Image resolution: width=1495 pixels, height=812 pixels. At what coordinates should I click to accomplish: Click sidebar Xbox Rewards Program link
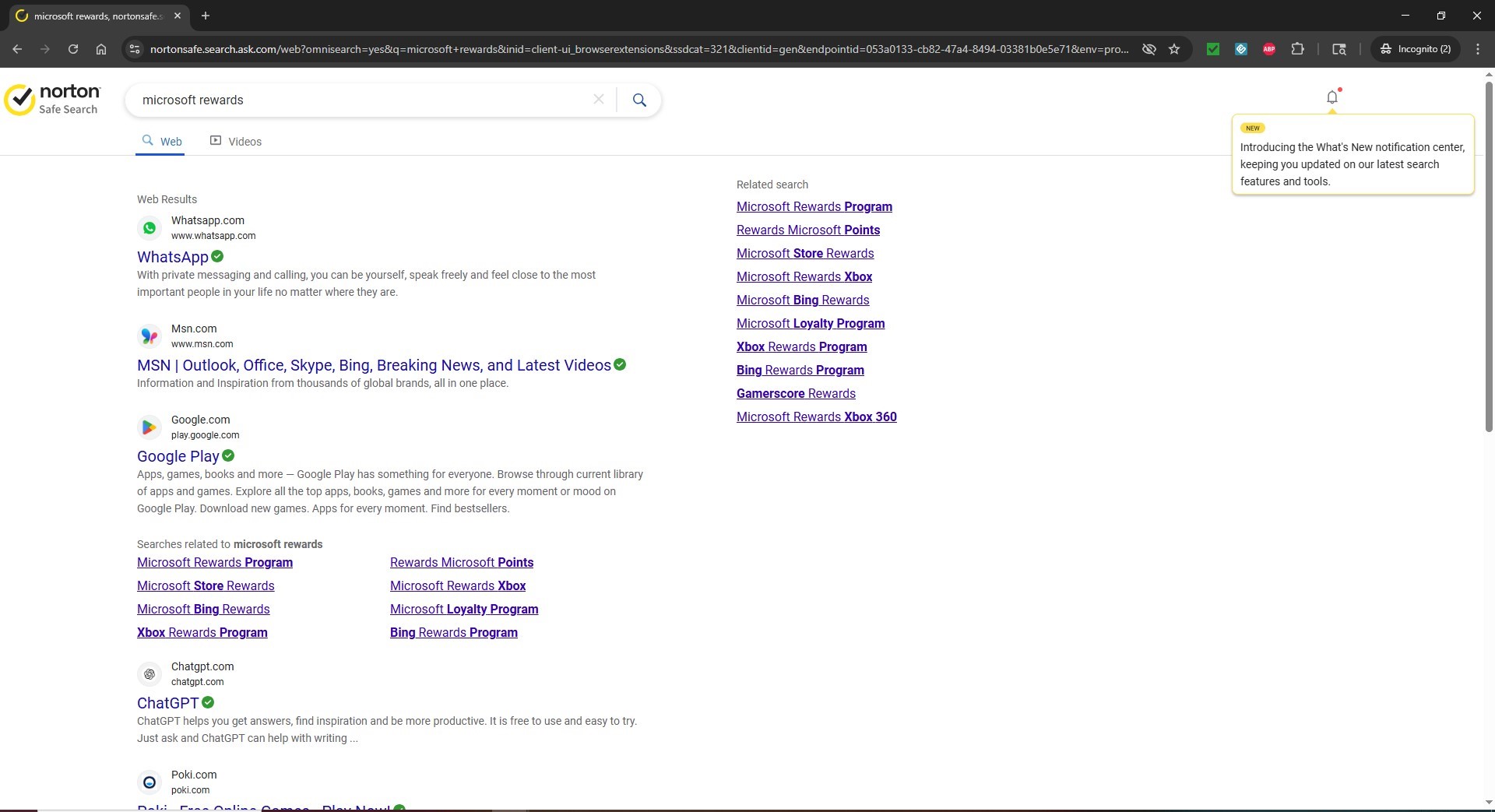(x=802, y=346)
